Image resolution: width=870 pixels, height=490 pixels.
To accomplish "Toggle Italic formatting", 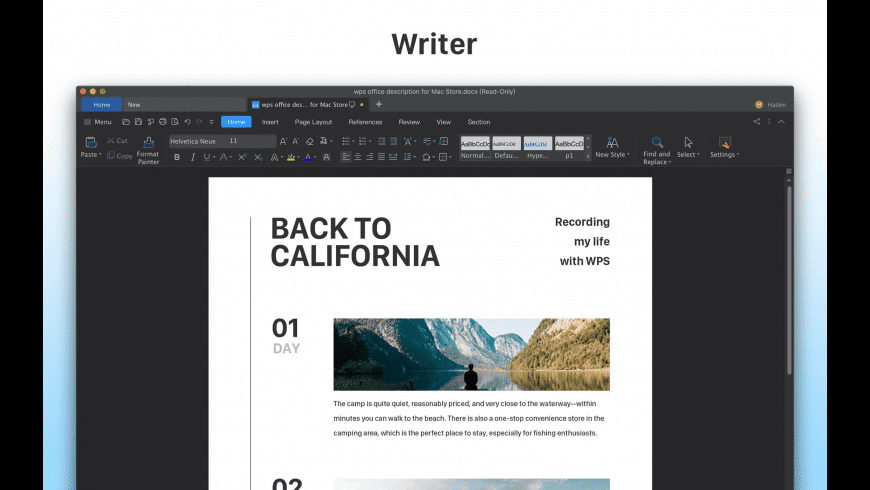I will coord(193,158).
